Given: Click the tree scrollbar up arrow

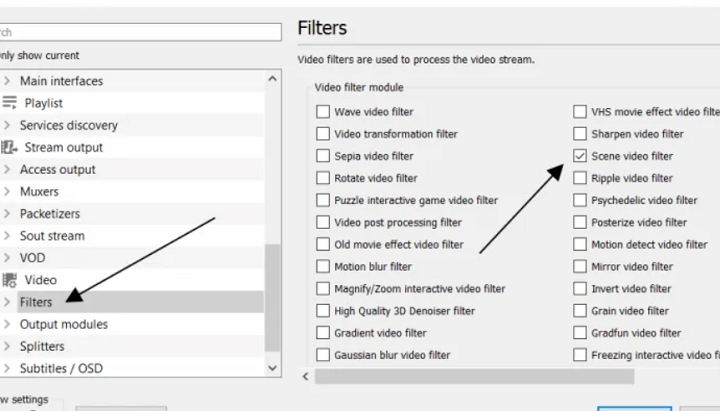Looking at the screenshot, I should click(272, 79).
